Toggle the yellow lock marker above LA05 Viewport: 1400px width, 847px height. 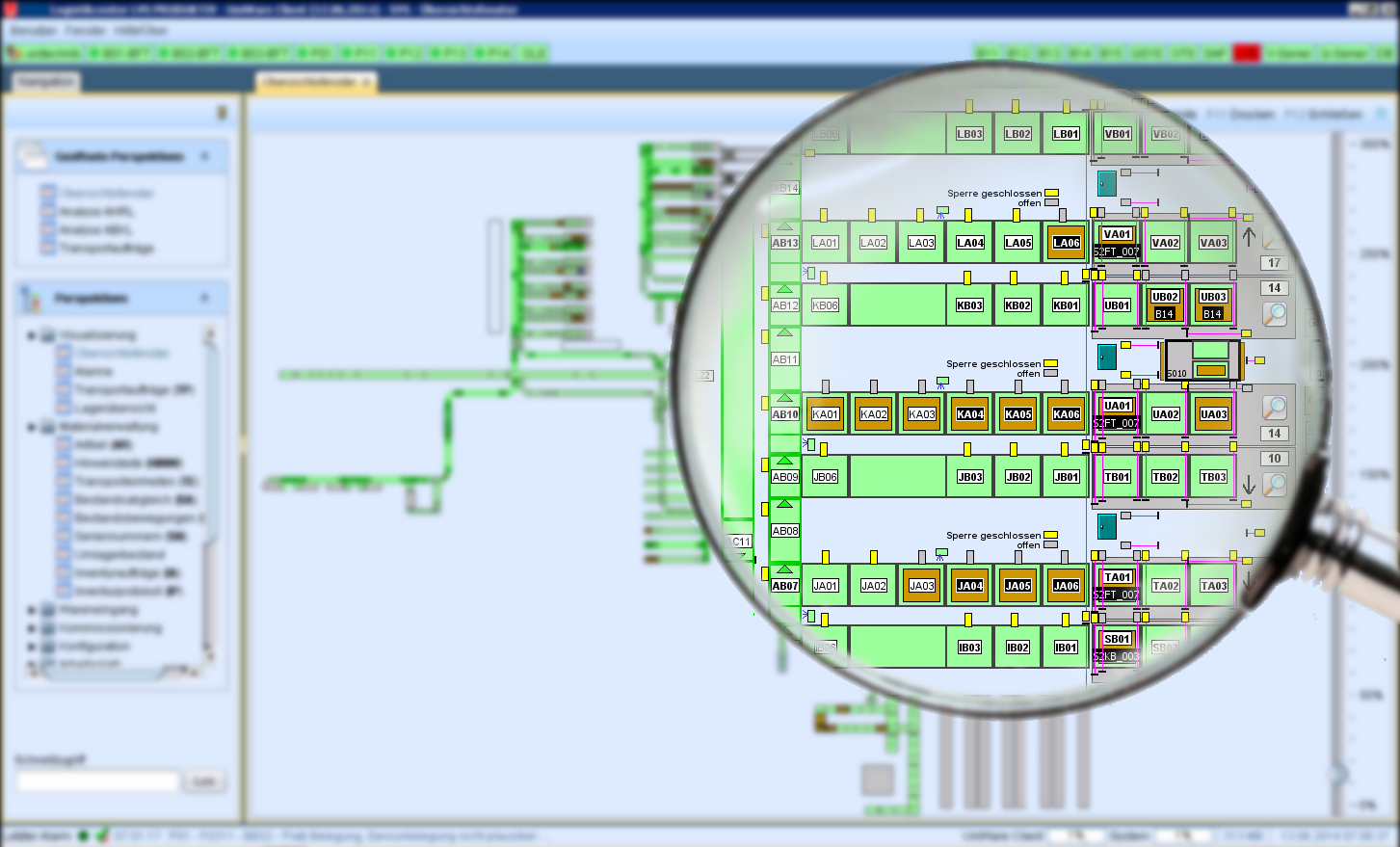click(1016, 215)
